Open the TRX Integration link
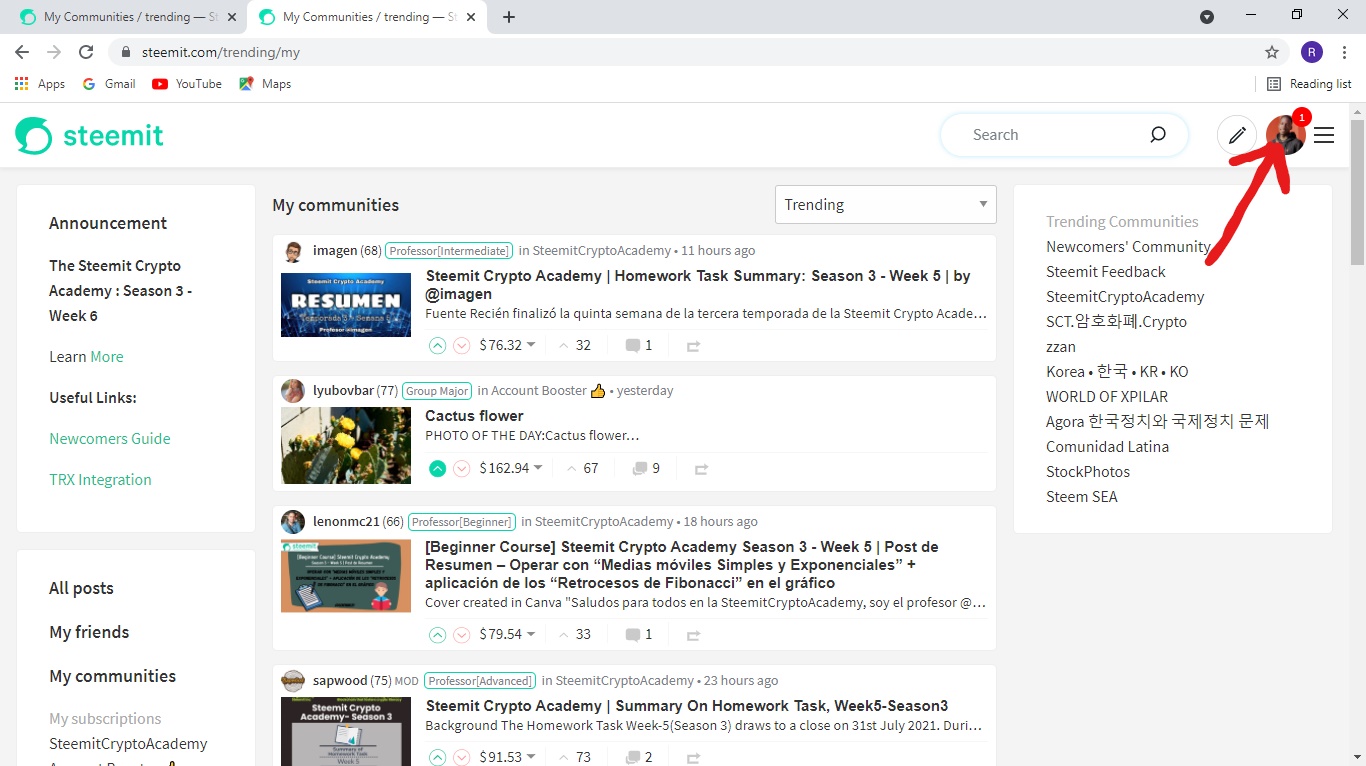 (x=100, y=480)
